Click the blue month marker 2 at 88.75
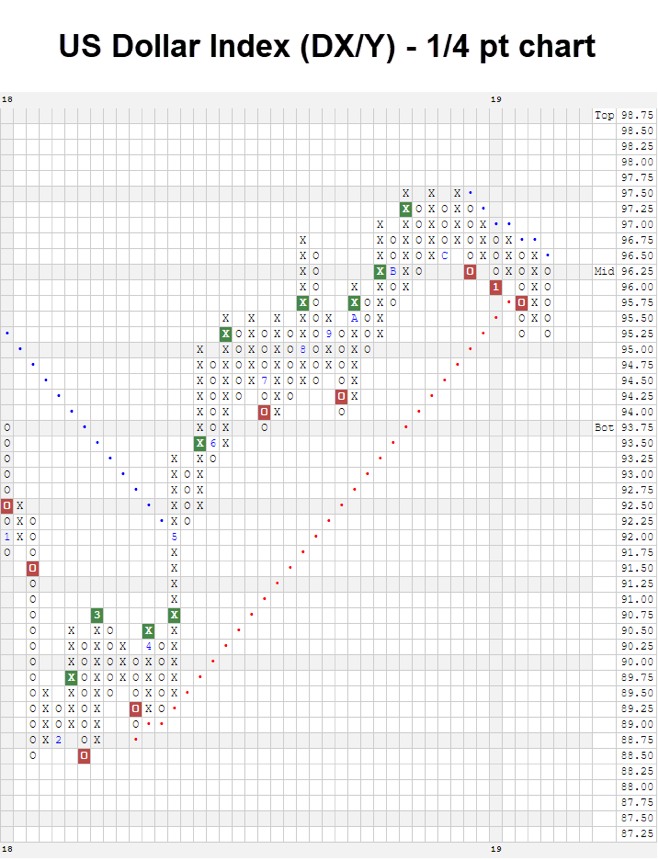The image size is (658, 860). pos(59,740)
